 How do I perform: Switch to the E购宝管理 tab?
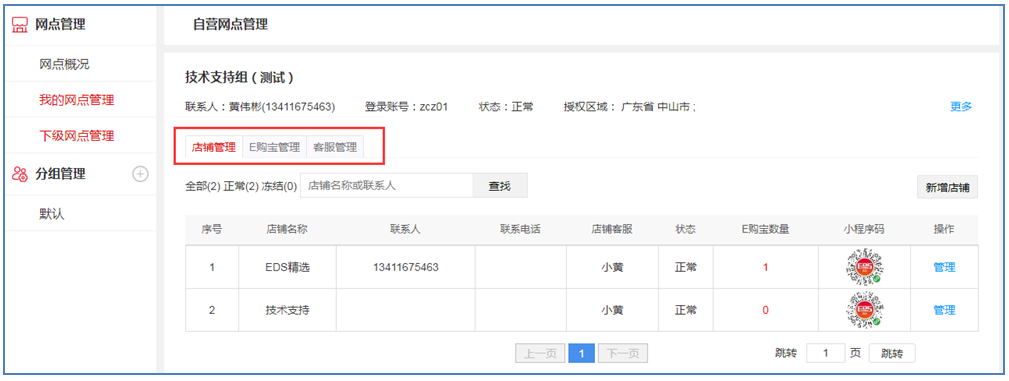[275, 147]
